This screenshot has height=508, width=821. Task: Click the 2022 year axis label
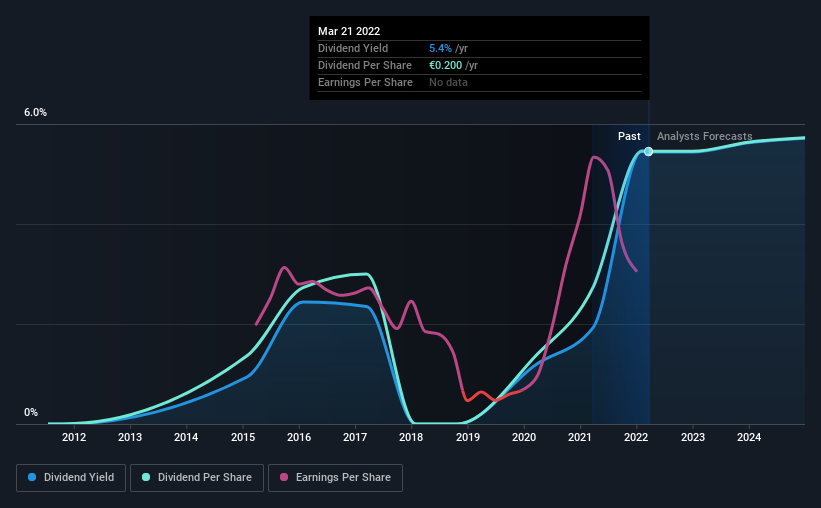[636, 437]
